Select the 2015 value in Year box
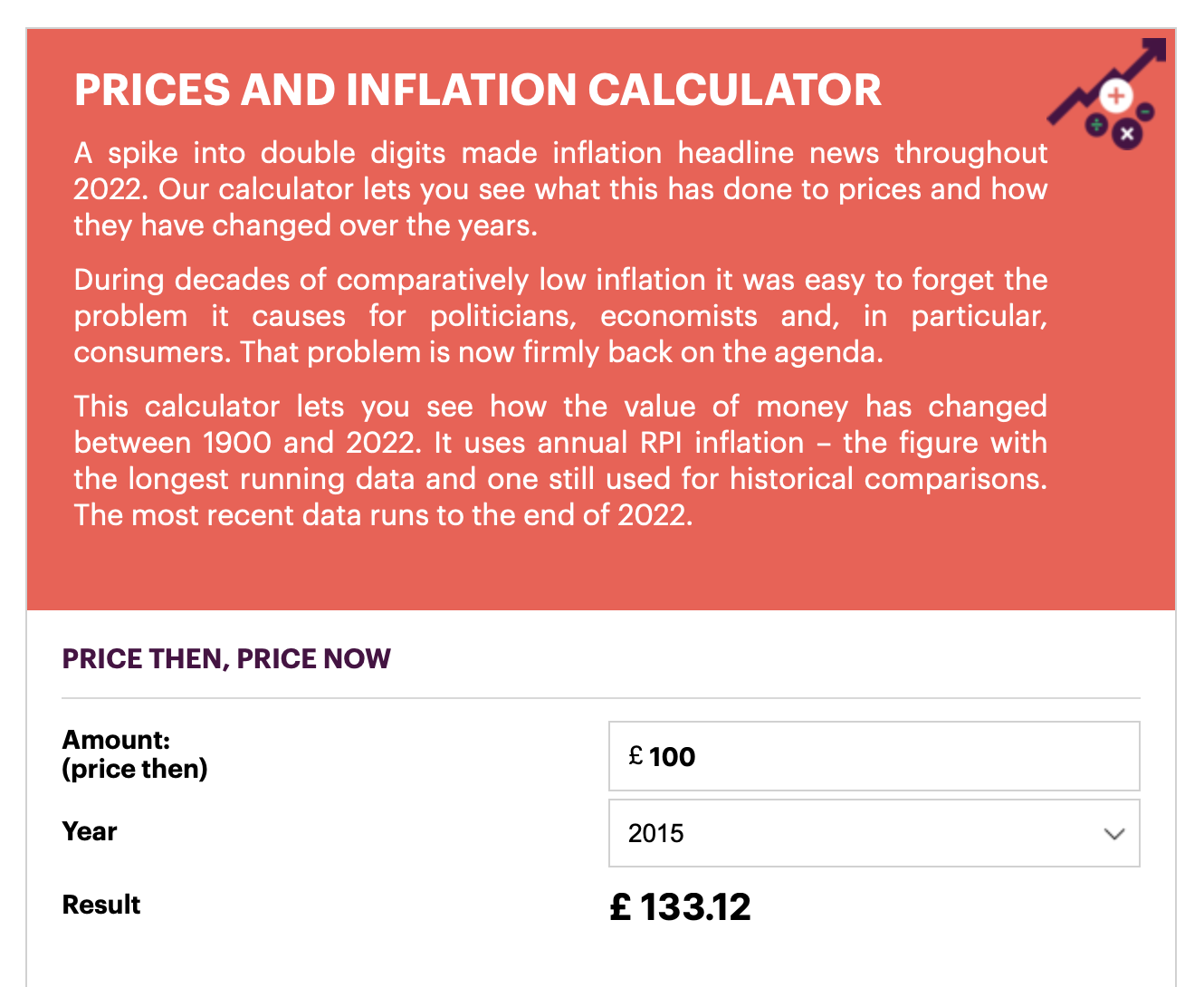The height and width of the screenshot is (987, 1204). point(656,833)
